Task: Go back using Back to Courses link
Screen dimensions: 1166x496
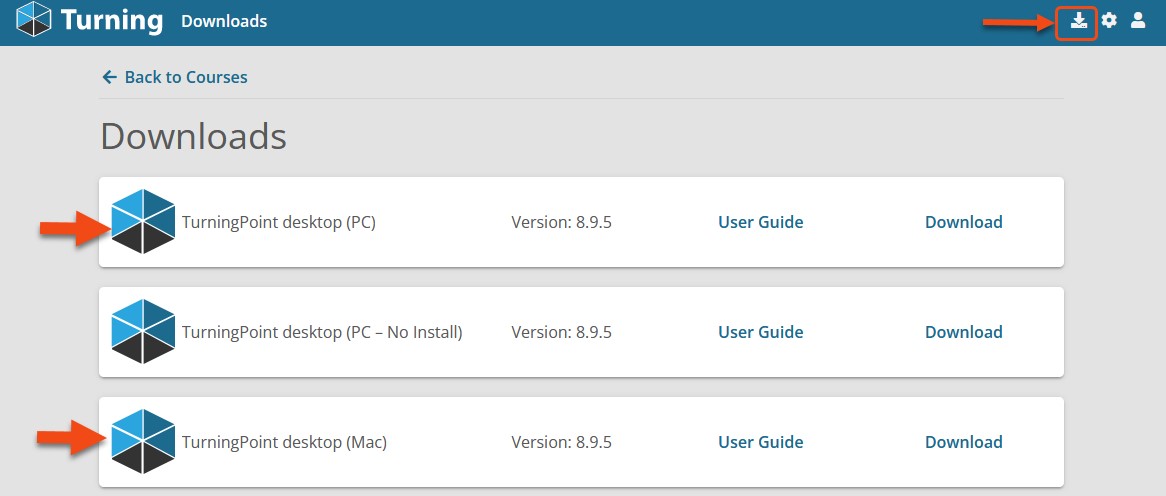Action: click(x=186, y=77)
